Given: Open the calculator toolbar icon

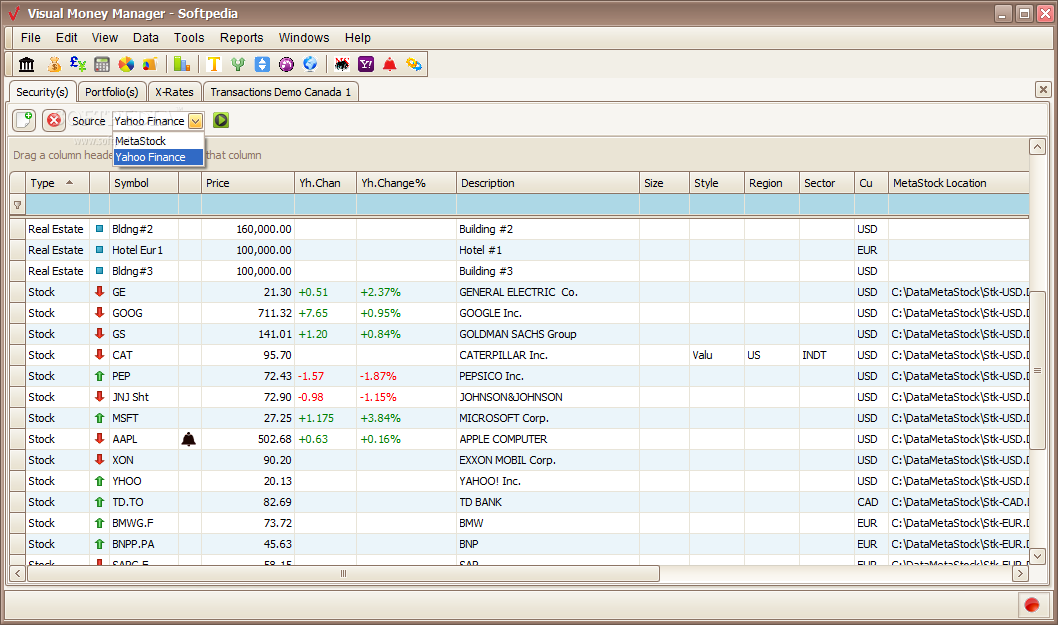Looking at the screenshot, I should (x=102, y=64).
